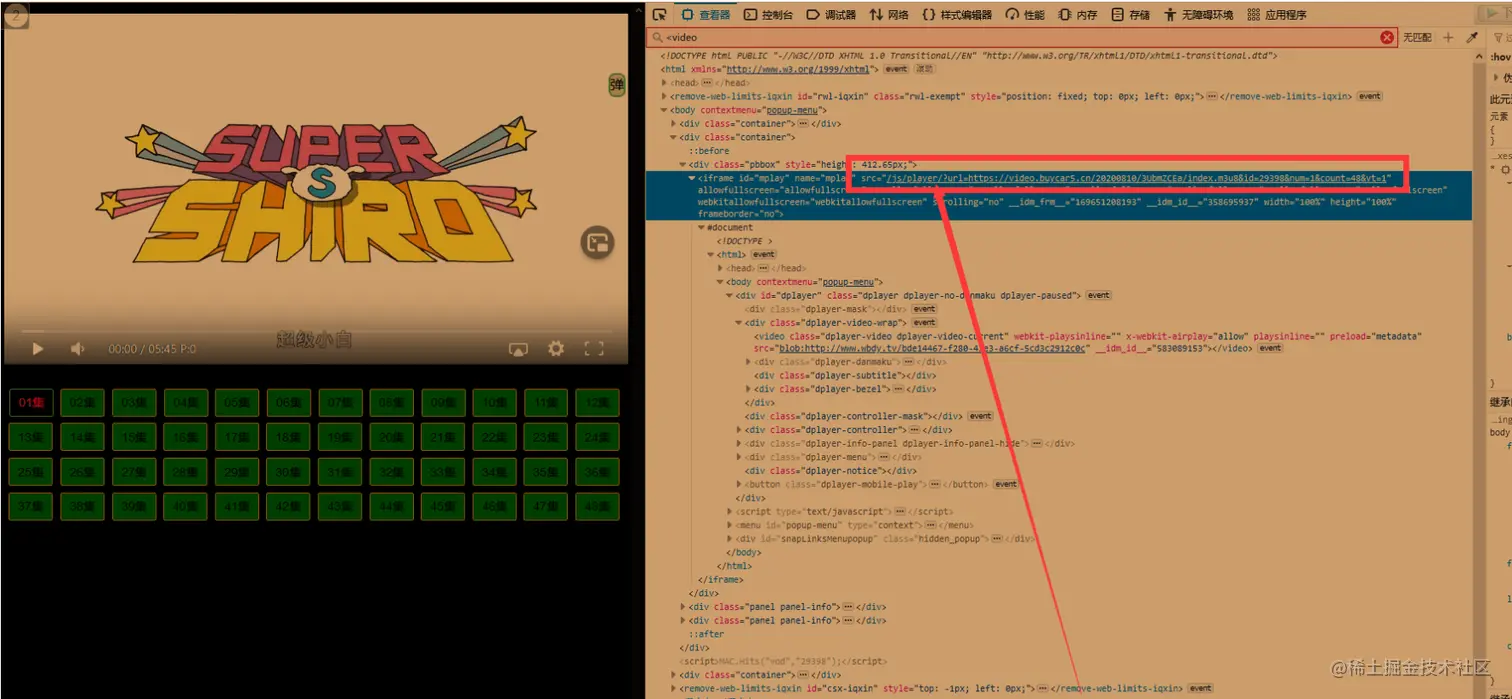
Task: Expand the dplayer-bezel div node
Action: pos(748,389)
